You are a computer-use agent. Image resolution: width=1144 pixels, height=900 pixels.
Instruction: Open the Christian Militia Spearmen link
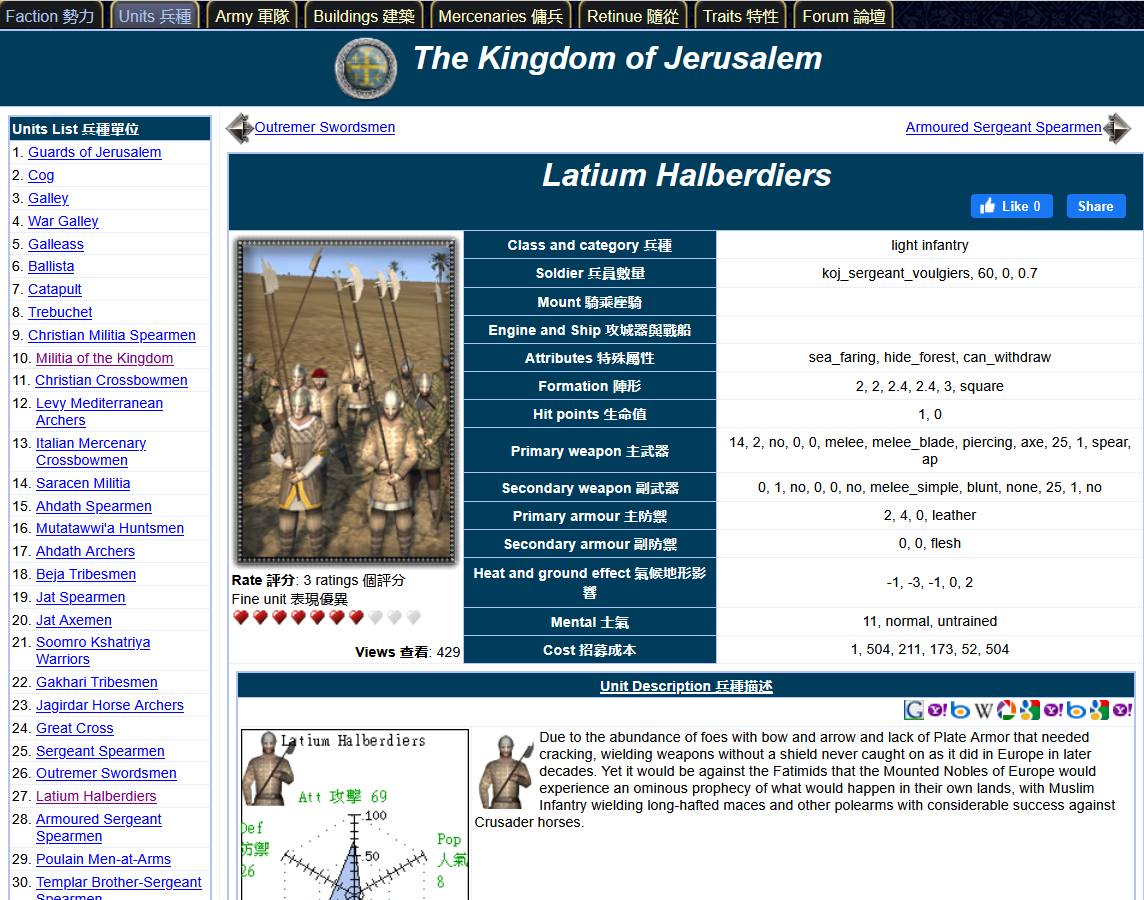pyautogui.click(x=112, y=335)
